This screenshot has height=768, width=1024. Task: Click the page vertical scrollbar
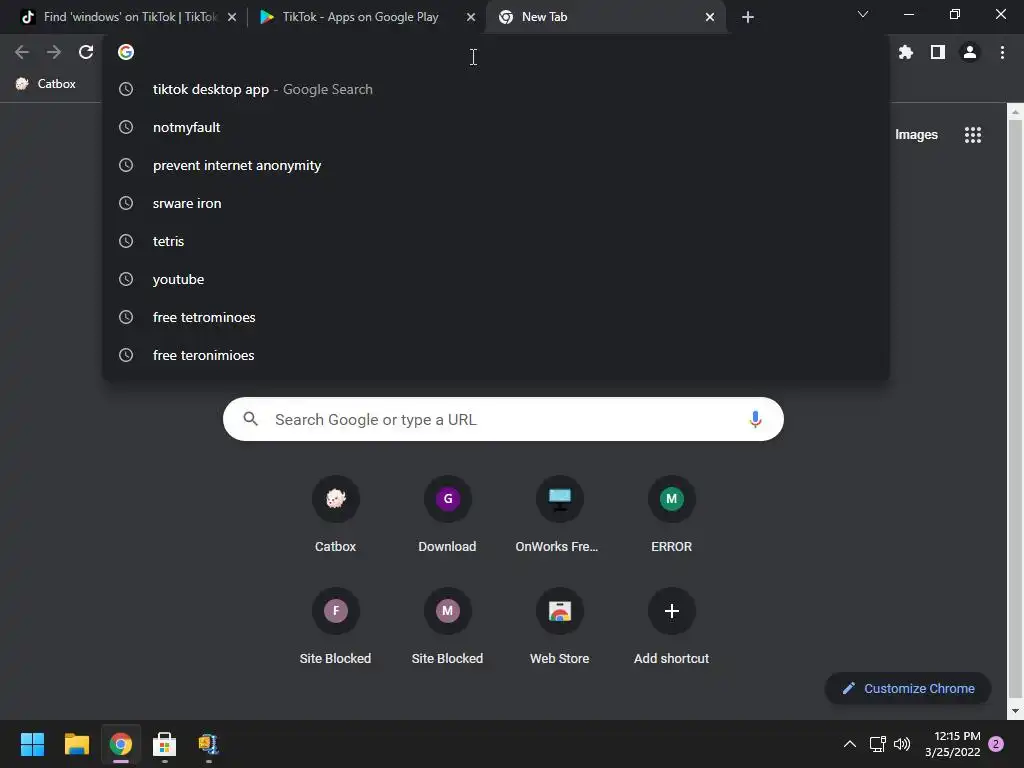(x=1016, y=411)
